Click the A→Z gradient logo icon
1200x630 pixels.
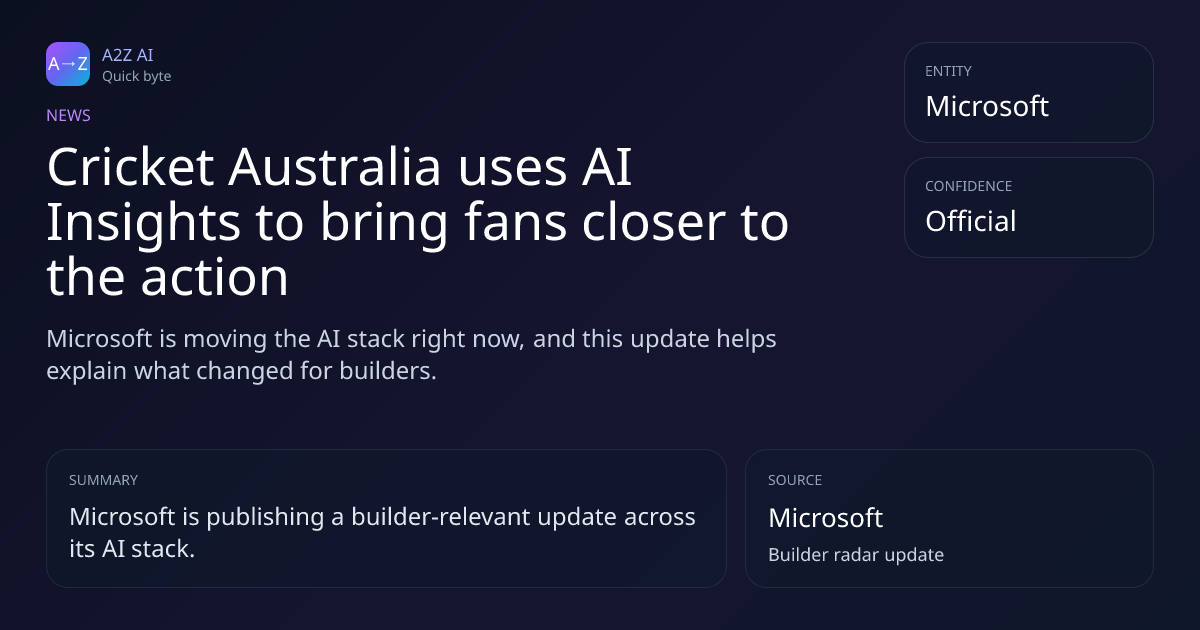[68, 64]
